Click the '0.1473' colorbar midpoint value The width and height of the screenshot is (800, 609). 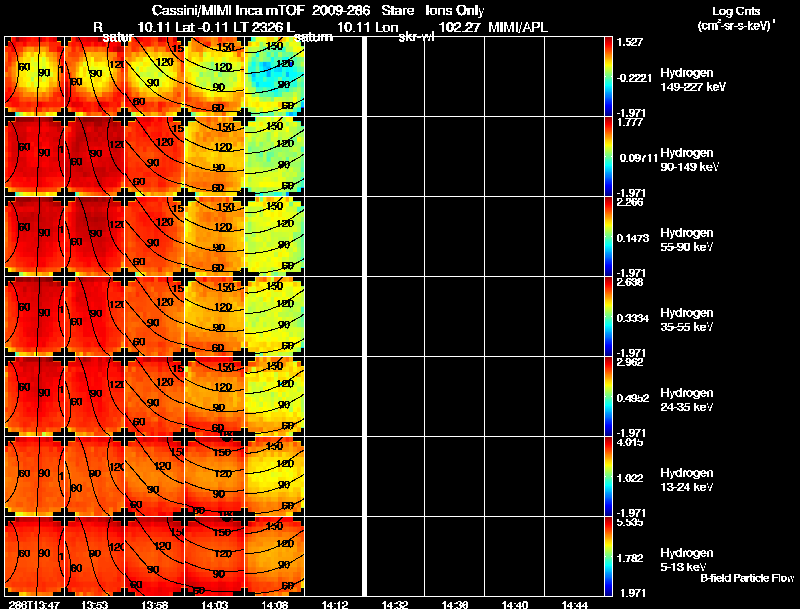tap(633, 238)
